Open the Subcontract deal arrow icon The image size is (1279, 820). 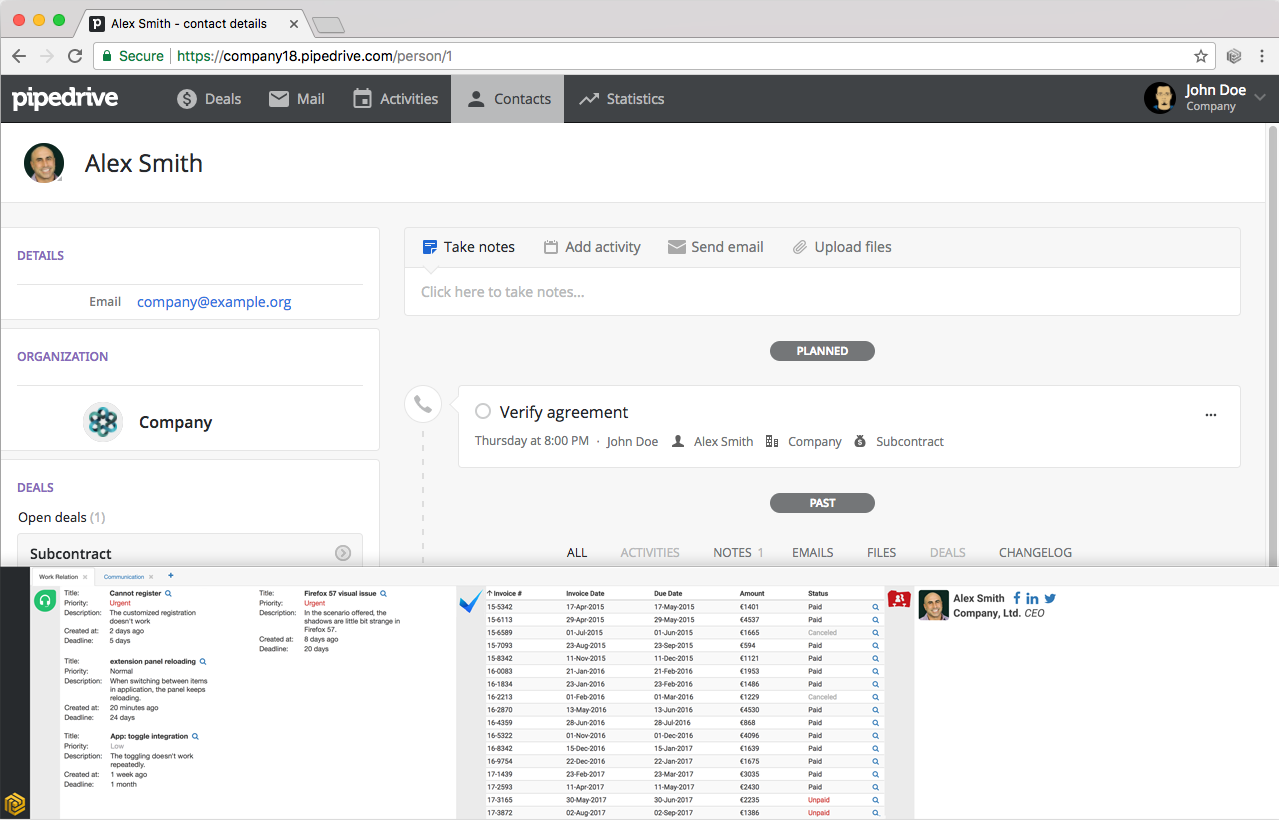(x=343, y=553)
